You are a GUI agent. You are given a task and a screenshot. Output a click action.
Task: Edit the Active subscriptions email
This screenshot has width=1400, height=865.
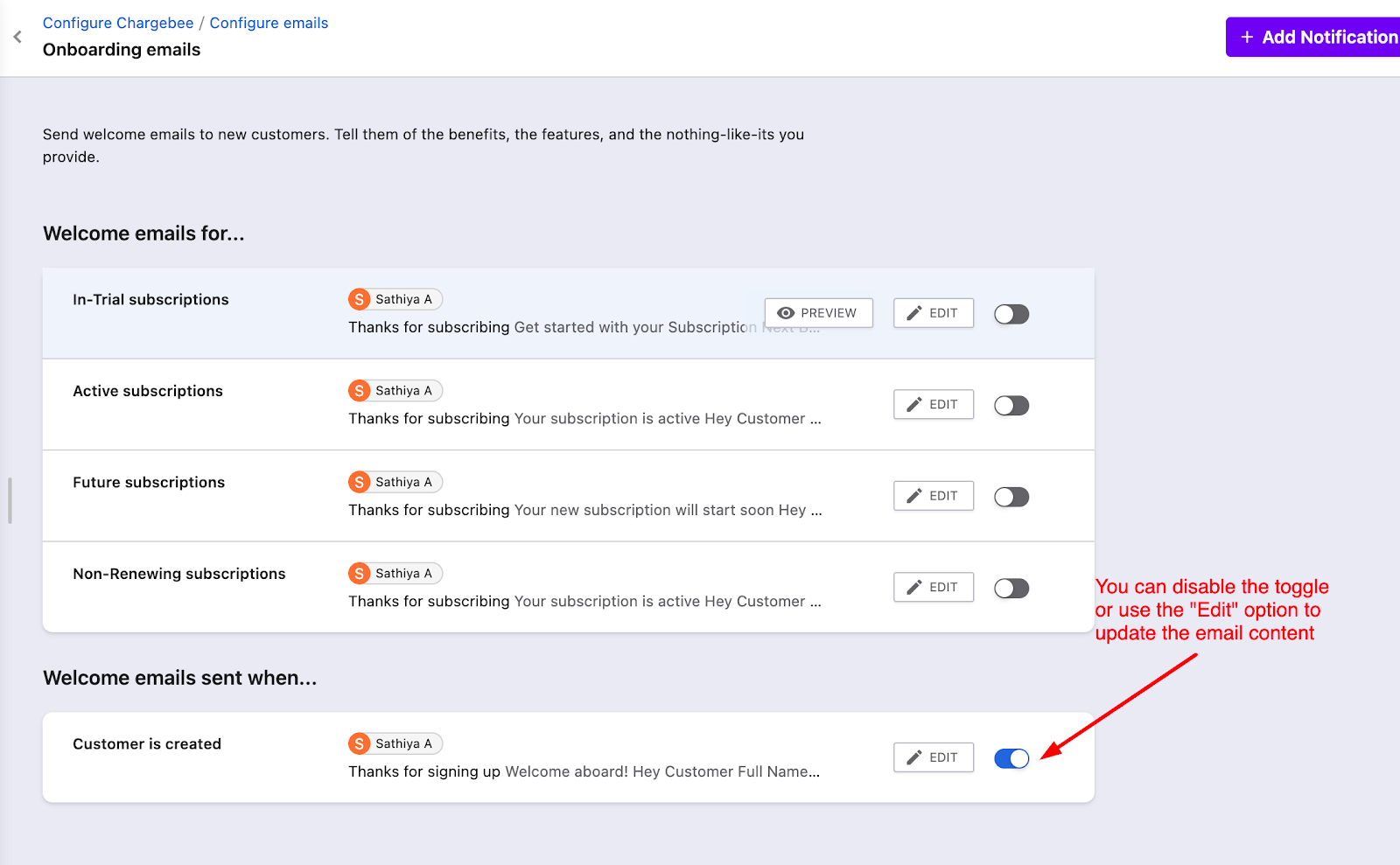[x=933, y=404]
